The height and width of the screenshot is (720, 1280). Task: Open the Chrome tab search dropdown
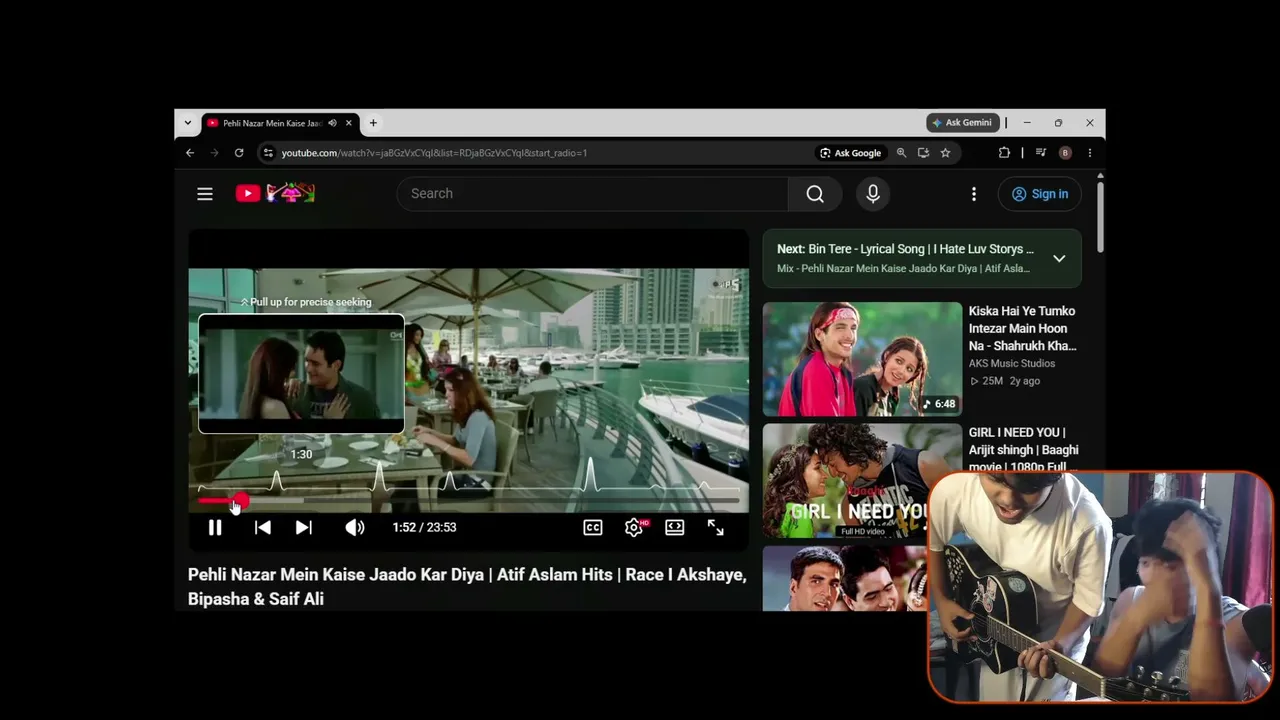188,123
